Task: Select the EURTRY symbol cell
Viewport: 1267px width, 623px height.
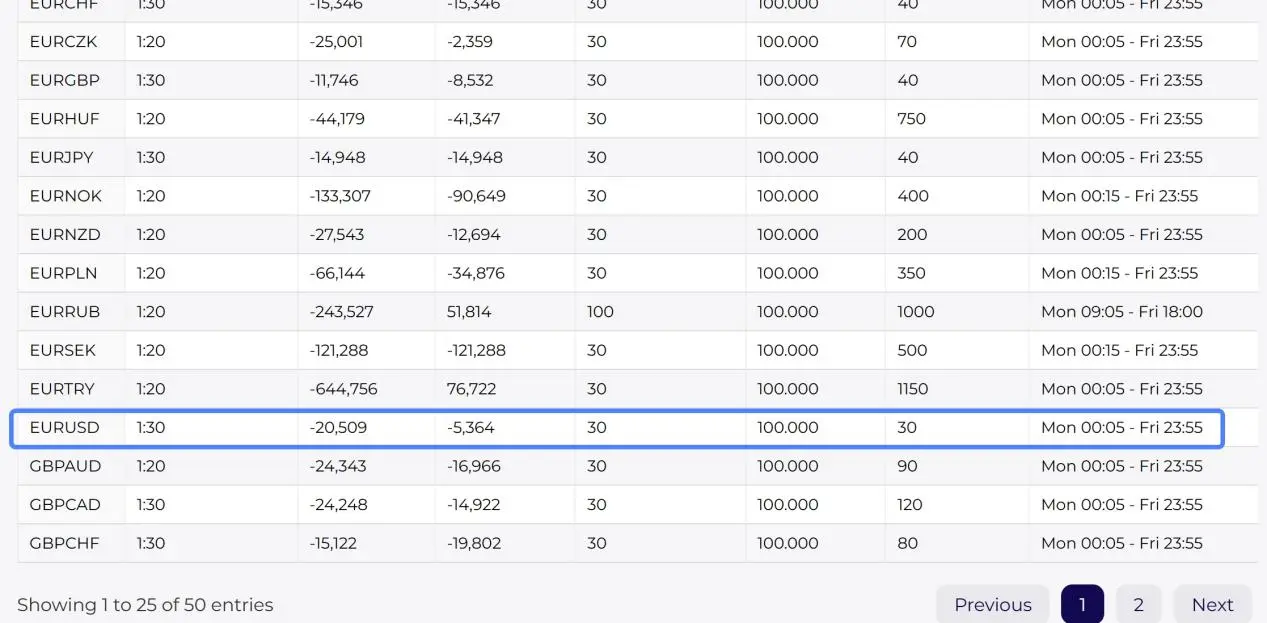Action: pos(63,388)
